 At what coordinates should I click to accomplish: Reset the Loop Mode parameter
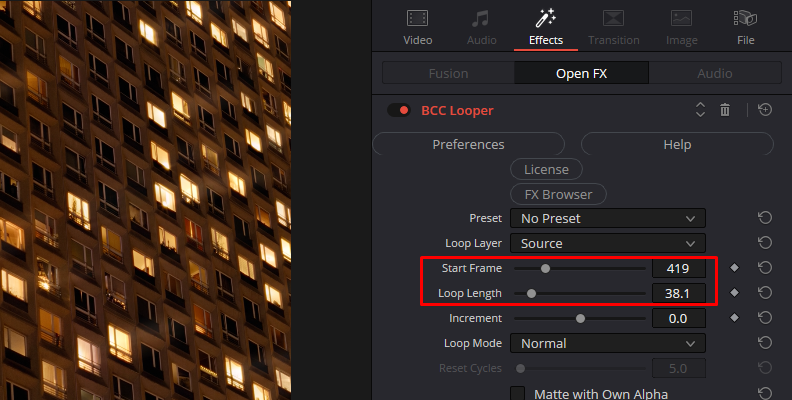pos(765,343)
